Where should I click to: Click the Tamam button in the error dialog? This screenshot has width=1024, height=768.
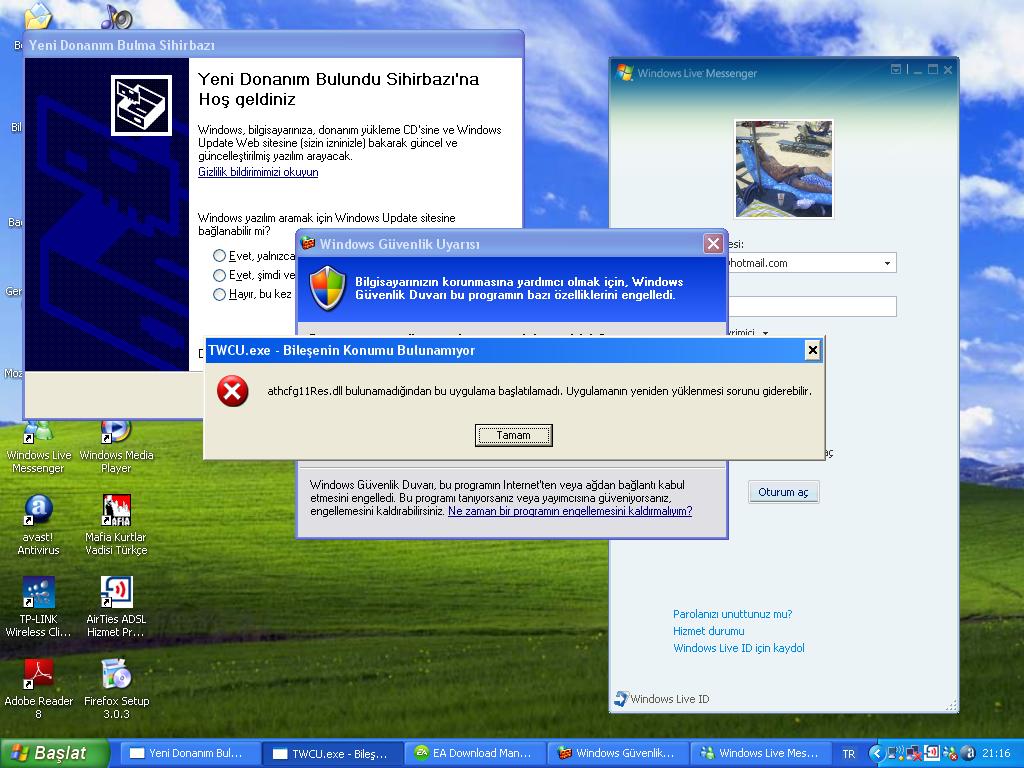(513, 436)
